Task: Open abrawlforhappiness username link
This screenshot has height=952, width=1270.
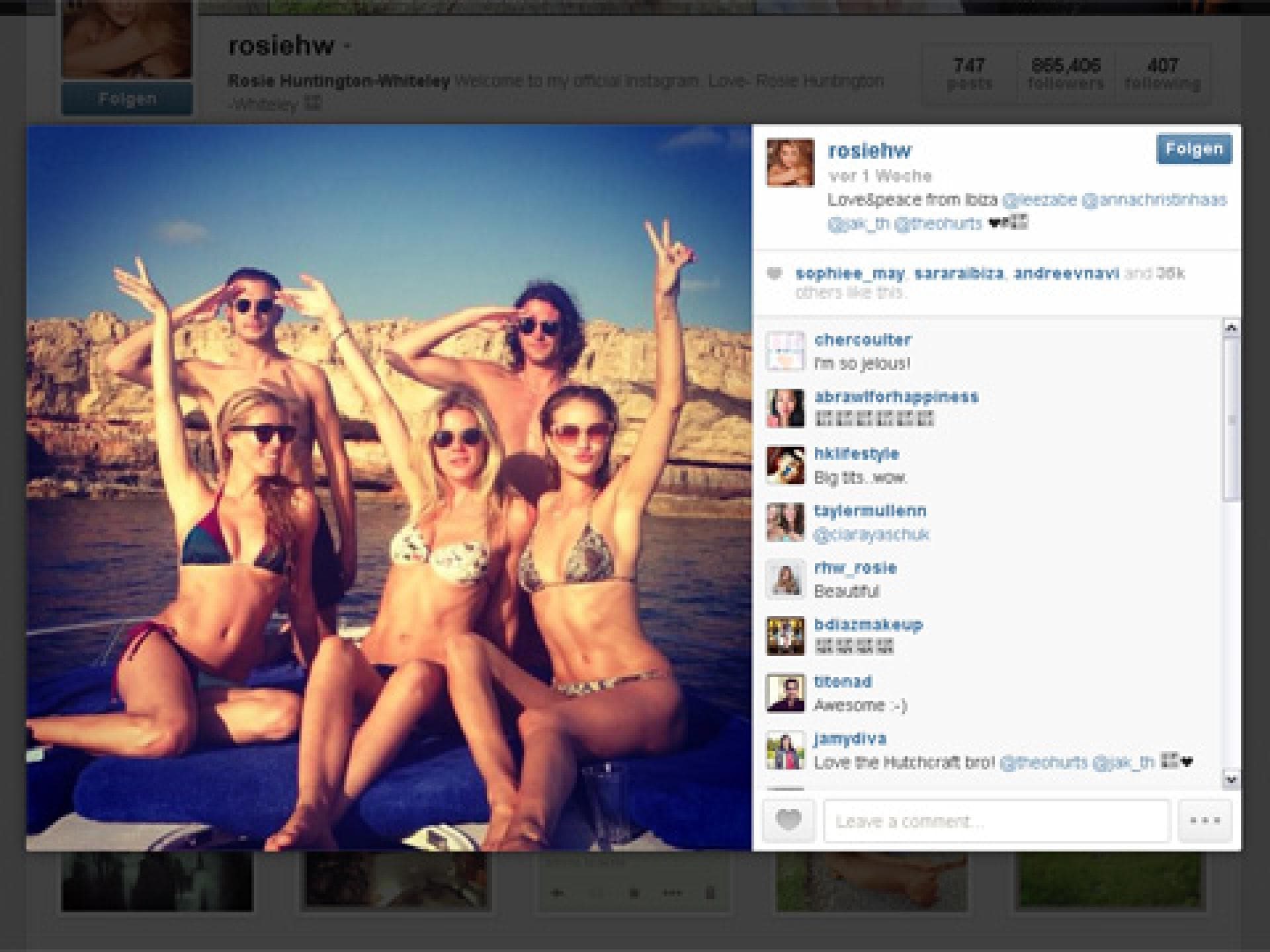Action: 896,397
